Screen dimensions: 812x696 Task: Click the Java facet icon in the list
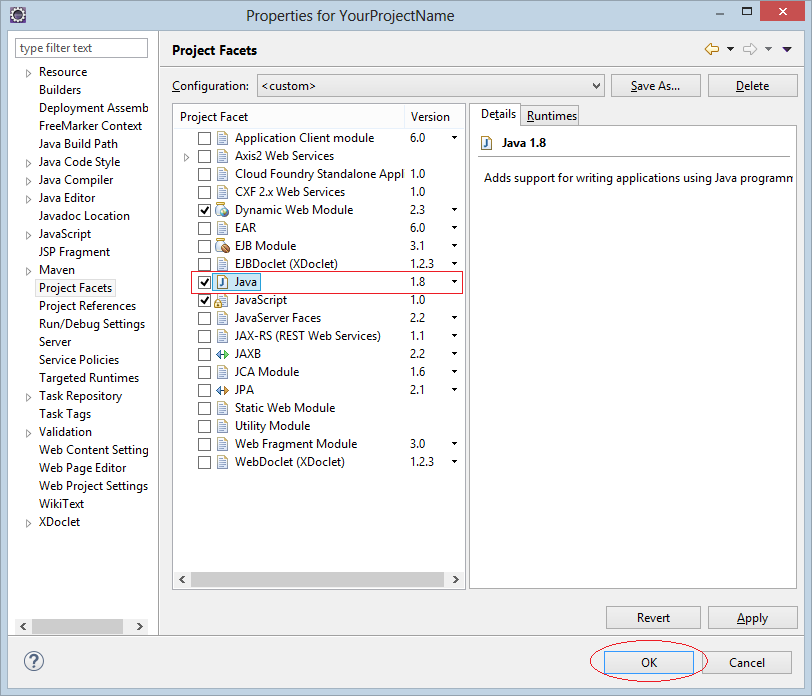pyautogui.click(x=223, y=282)
